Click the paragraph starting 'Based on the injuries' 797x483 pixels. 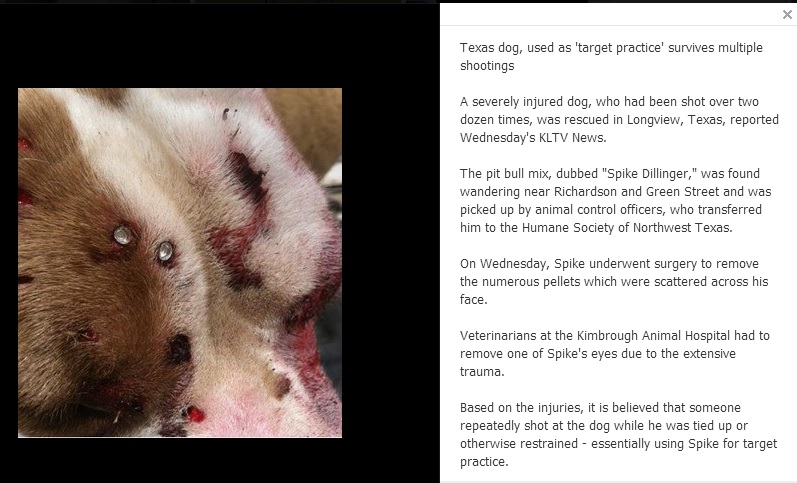click(x=619, y=434)
